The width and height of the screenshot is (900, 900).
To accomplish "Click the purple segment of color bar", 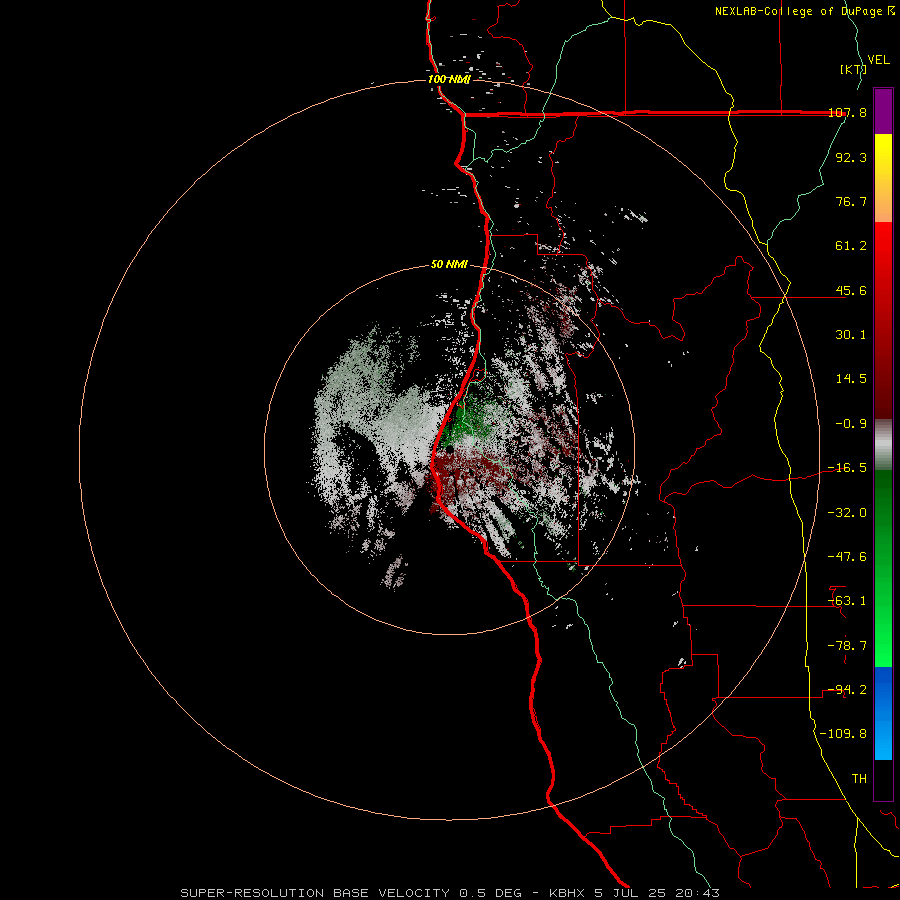I will (883, 111).
